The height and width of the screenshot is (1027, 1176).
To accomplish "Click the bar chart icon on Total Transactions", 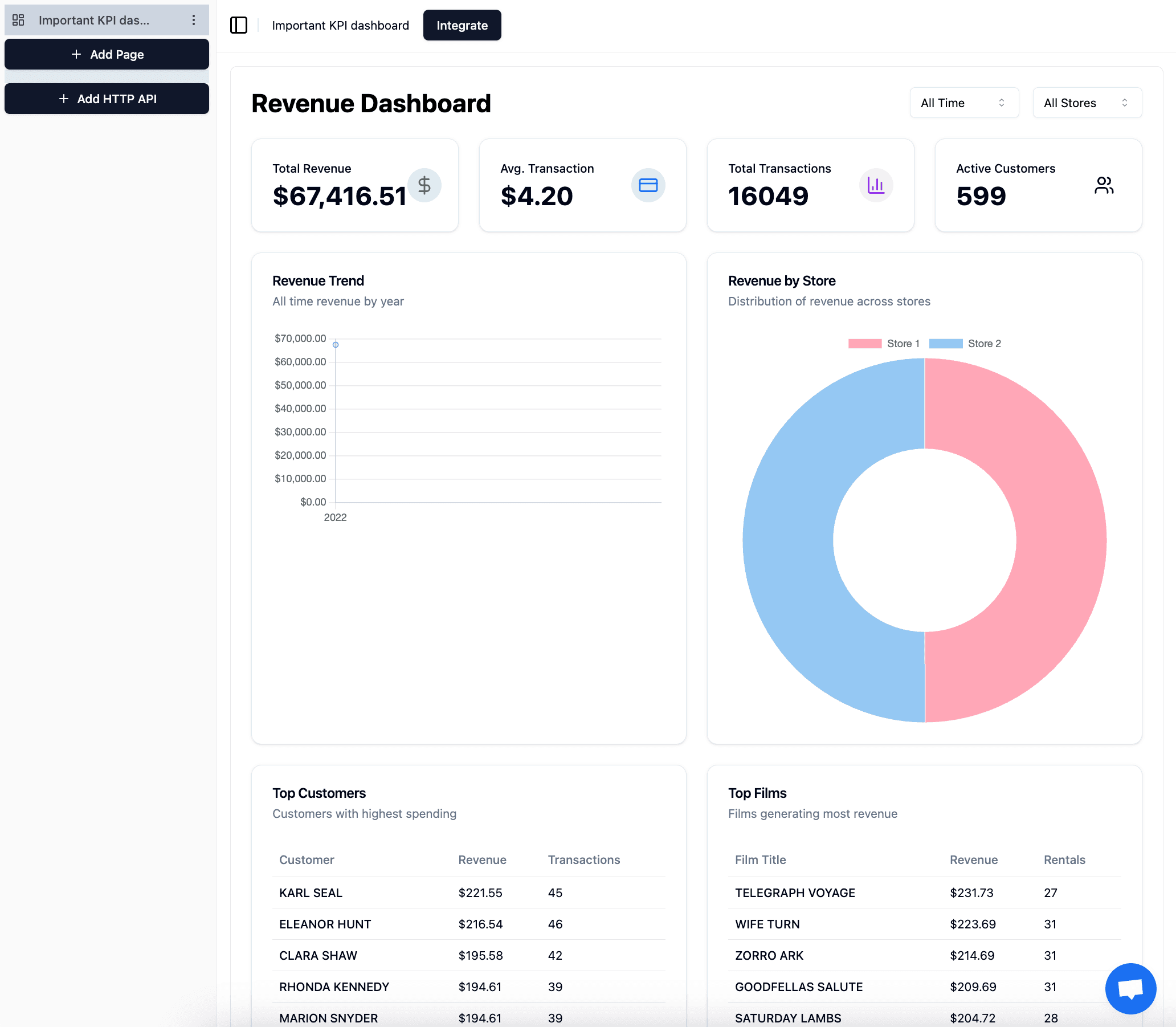I will click(x=876, y=185).
